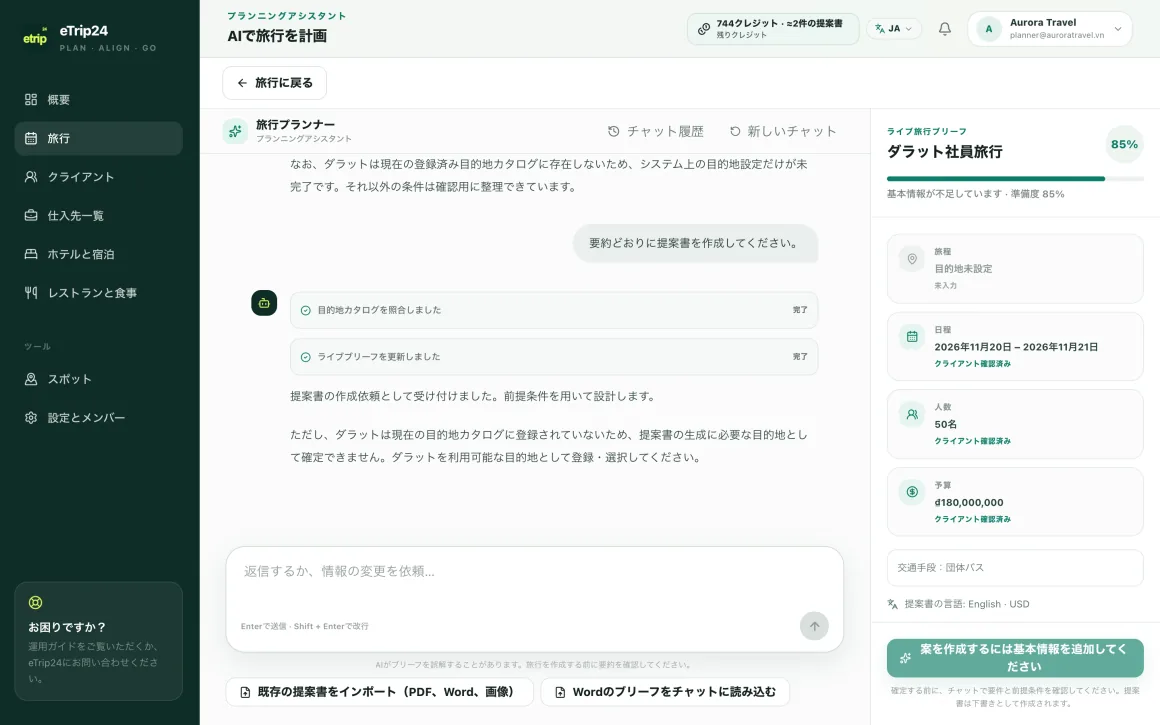Viewport: 1160px width, 725px height.
Task: Open レストランと食事 restaurants section
Action: click(98, 292)
